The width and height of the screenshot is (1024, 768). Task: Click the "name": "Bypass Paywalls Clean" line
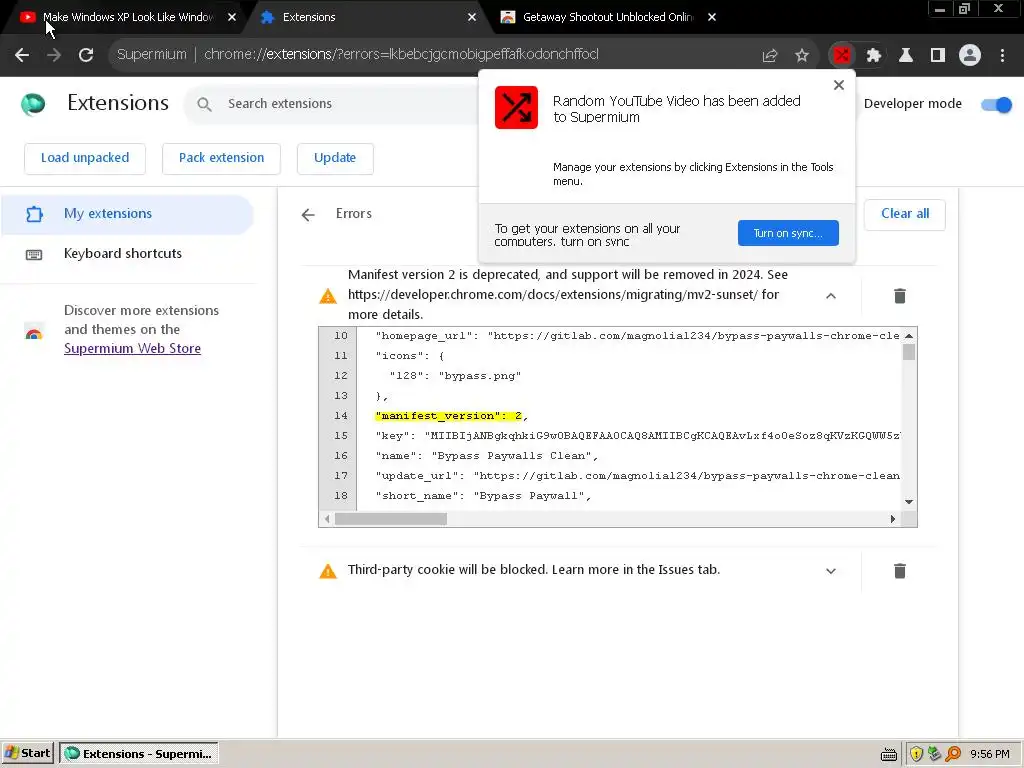point(487,456)
